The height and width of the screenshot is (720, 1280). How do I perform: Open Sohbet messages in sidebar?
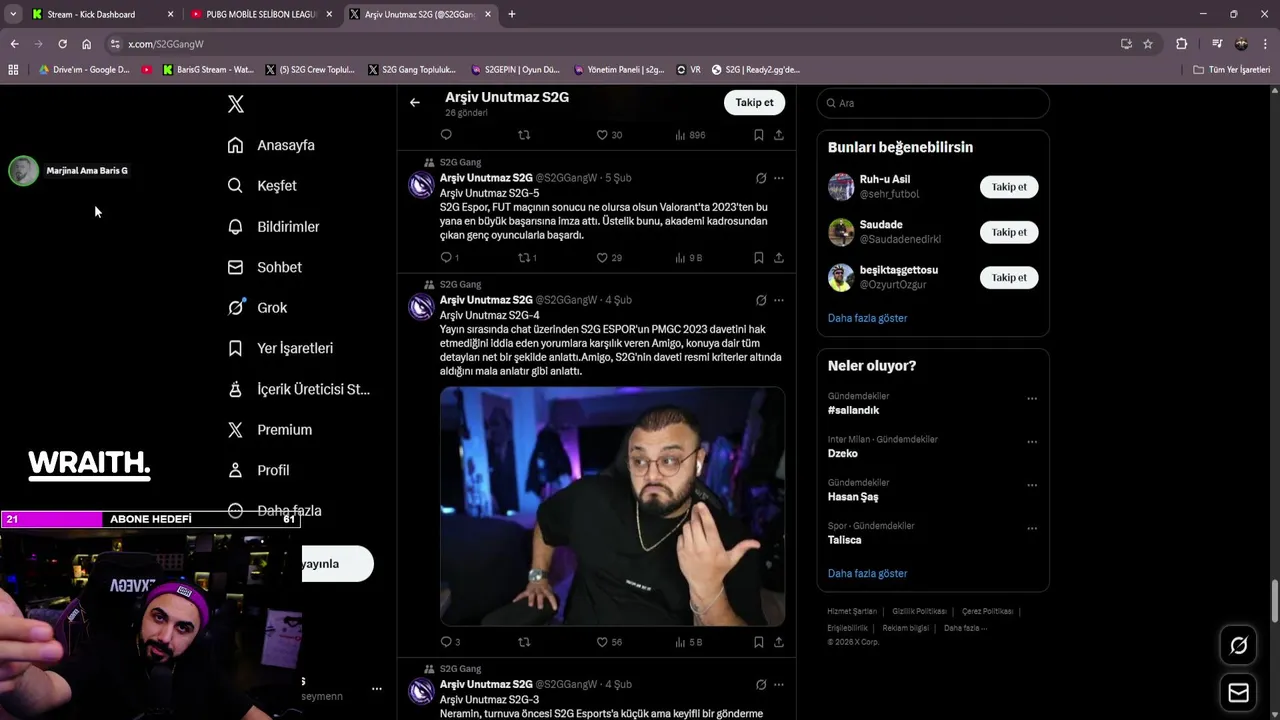tap(264, 267)
